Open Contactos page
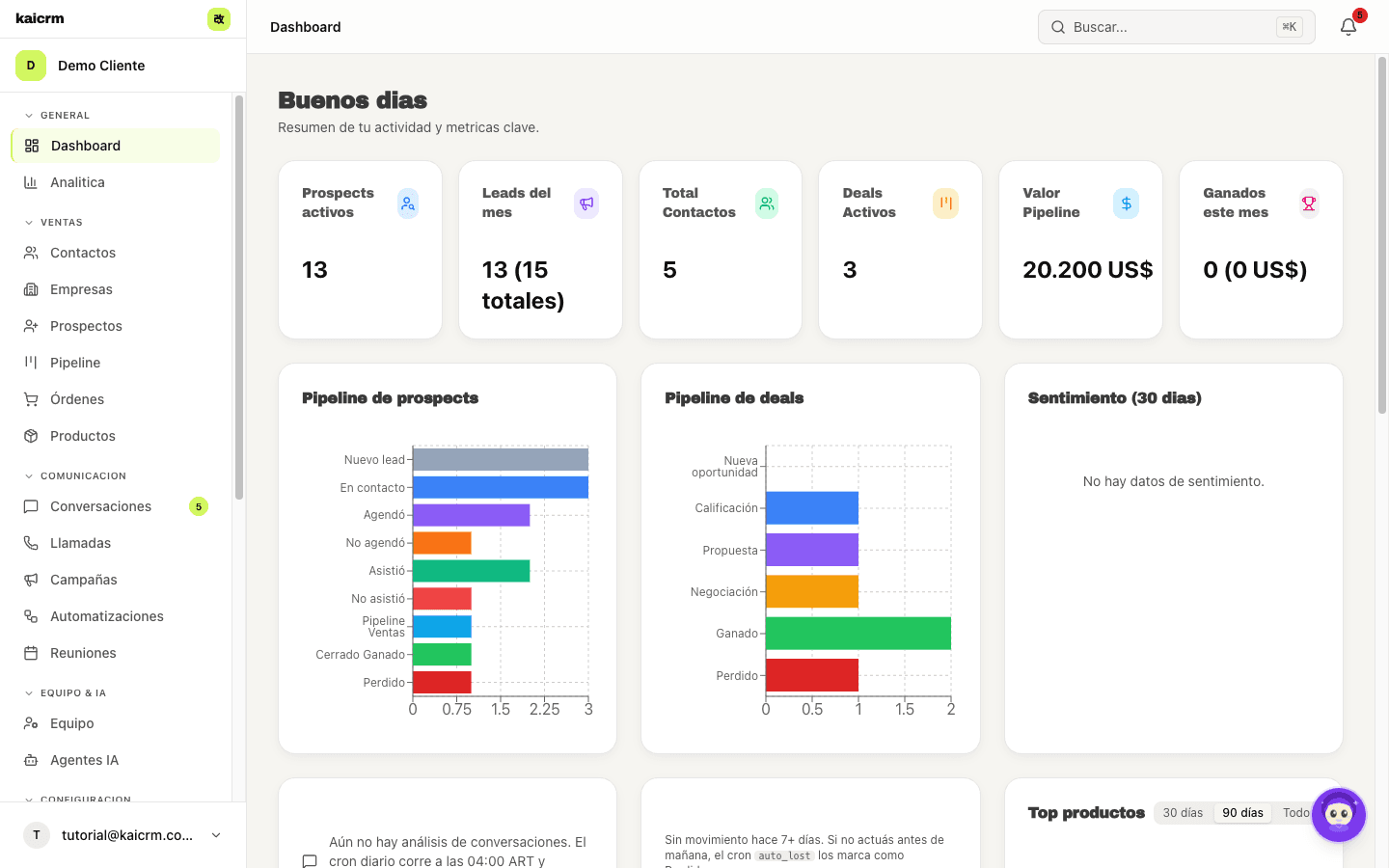 click(x=116, y=253)
